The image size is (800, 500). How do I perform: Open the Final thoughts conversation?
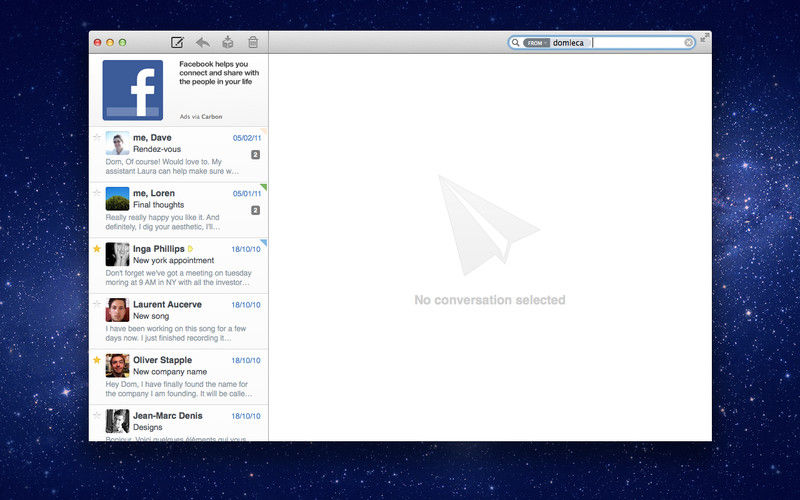[179, 210]
